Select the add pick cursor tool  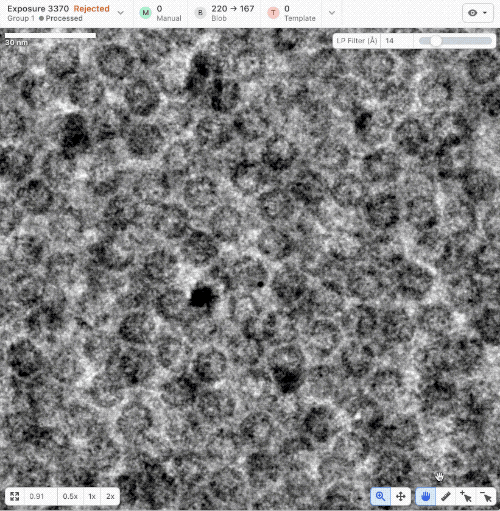[x=466, y=496]
